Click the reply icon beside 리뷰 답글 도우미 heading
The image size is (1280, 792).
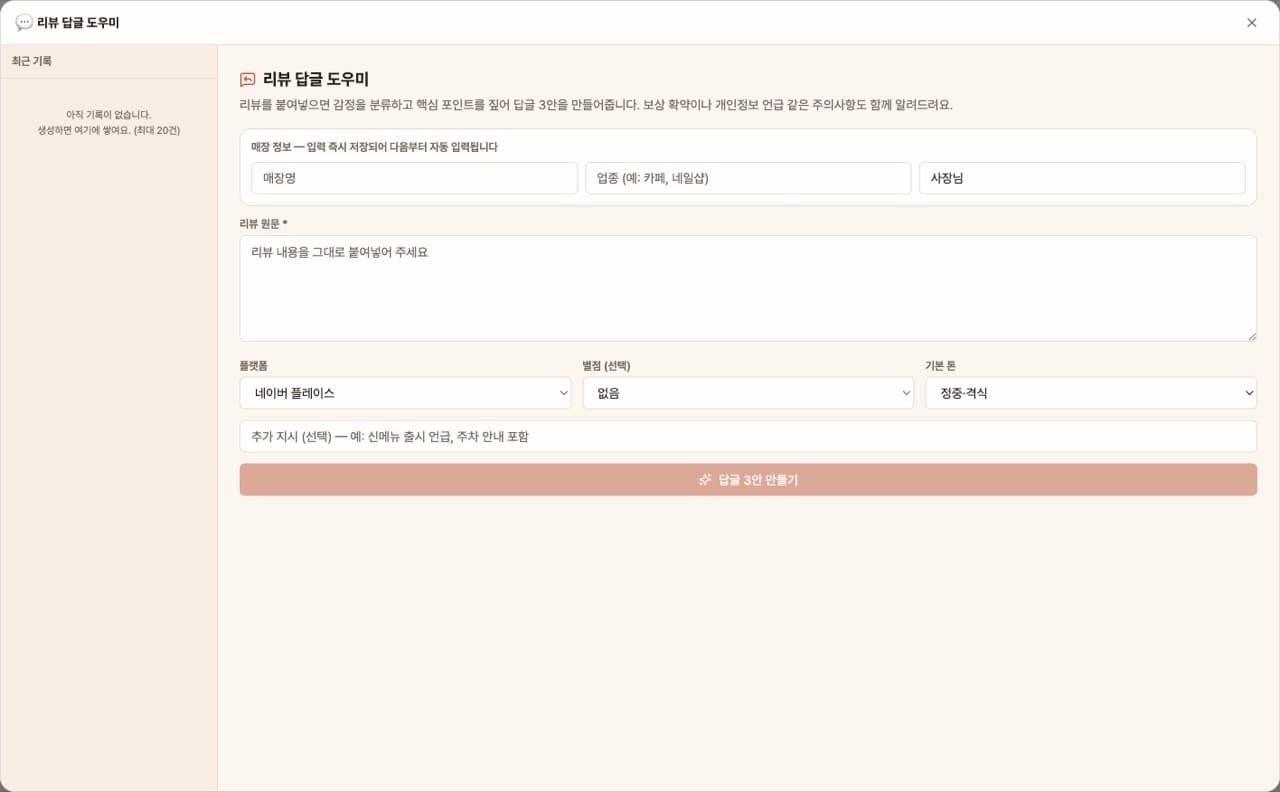pos(248,80)
